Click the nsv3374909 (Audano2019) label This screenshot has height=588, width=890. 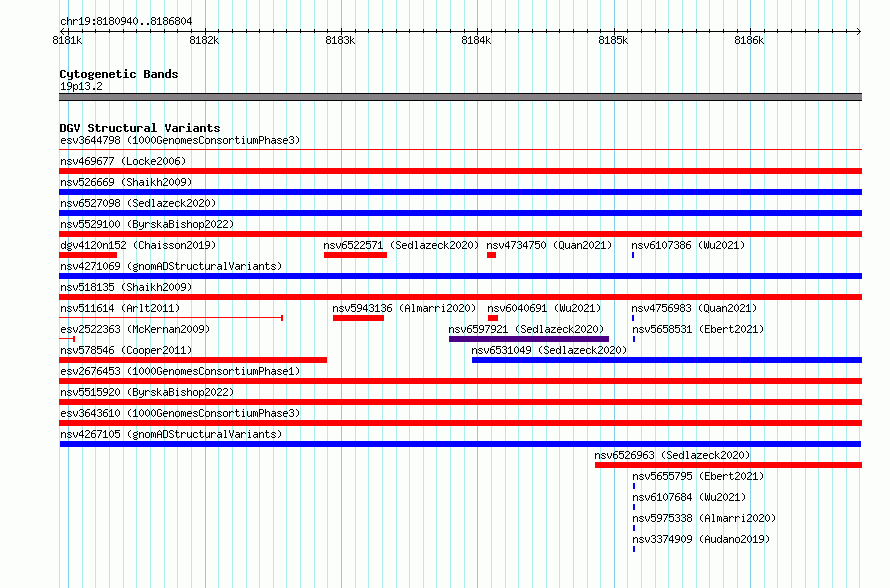point(701,539)
